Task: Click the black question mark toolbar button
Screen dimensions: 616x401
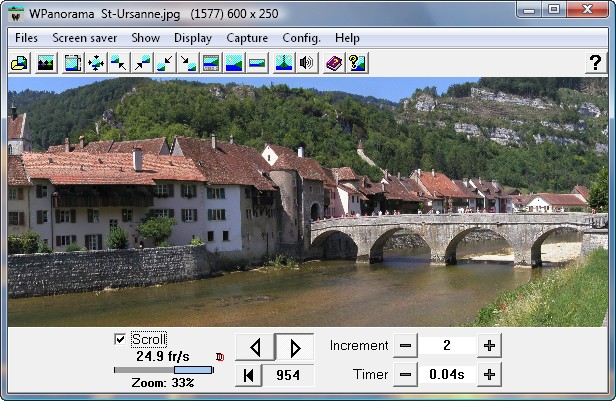Action: click(x=596, y=63)
